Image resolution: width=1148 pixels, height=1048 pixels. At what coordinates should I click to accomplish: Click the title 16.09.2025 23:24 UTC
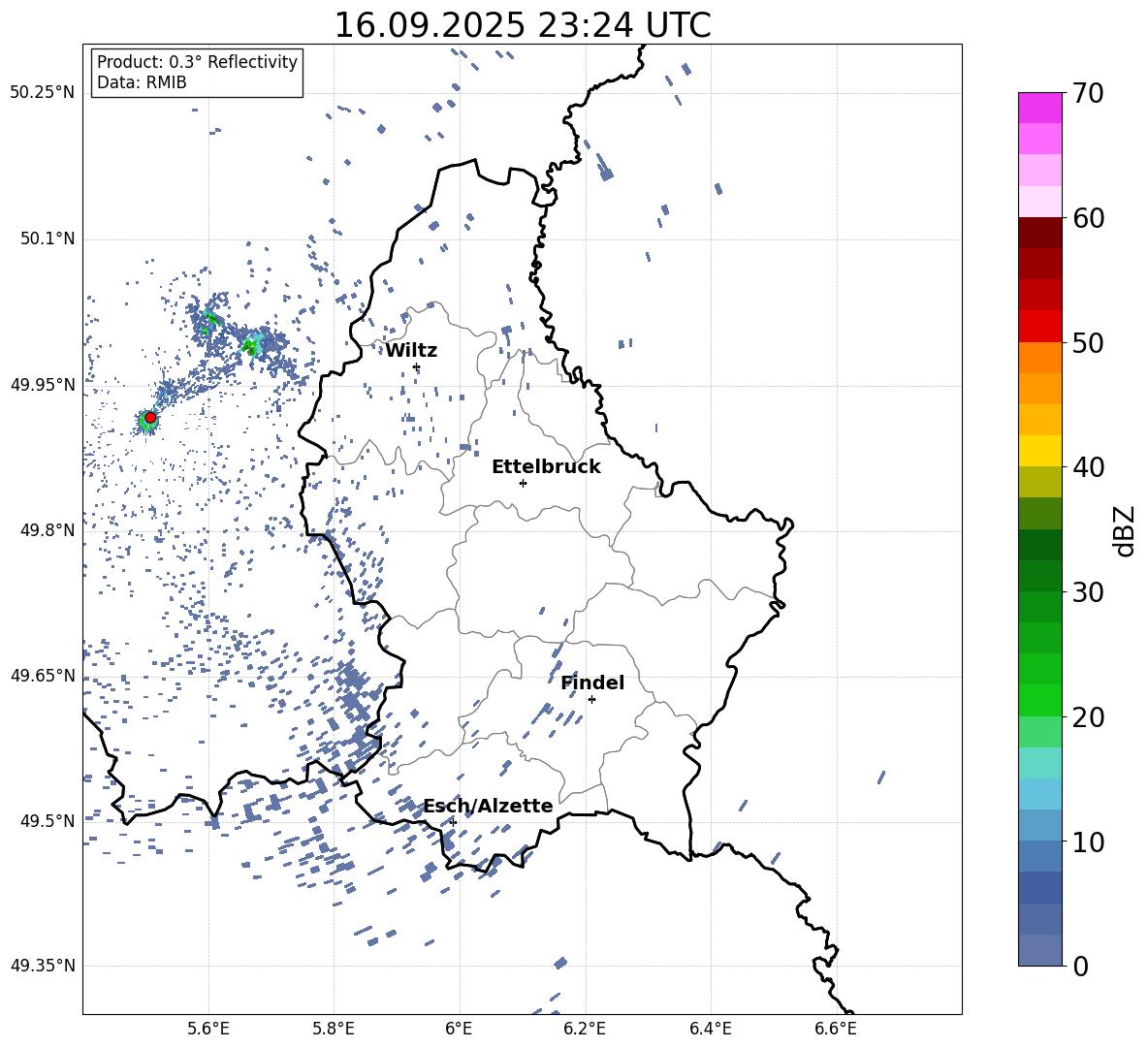(522, 25)
